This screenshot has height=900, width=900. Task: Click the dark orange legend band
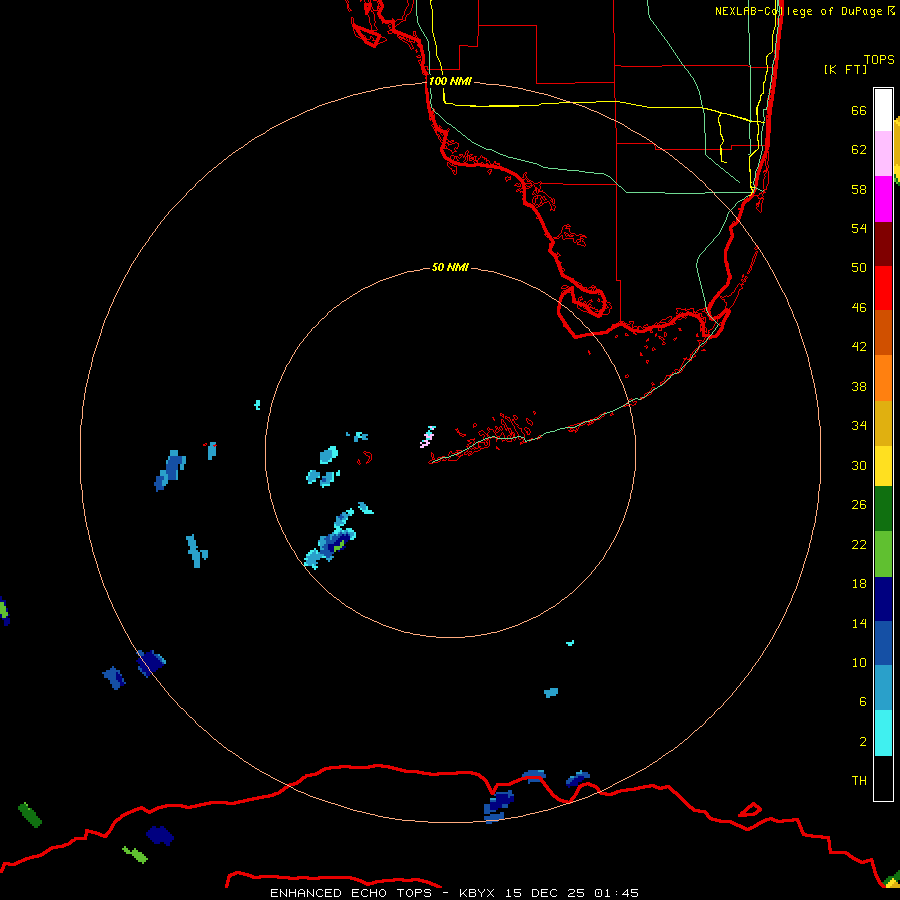click(x=883, y=333)
